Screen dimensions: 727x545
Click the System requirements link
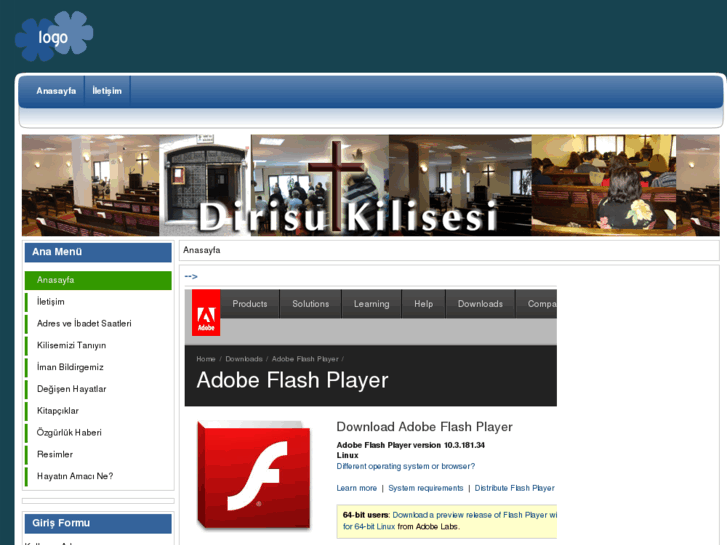tap(426, 488)
